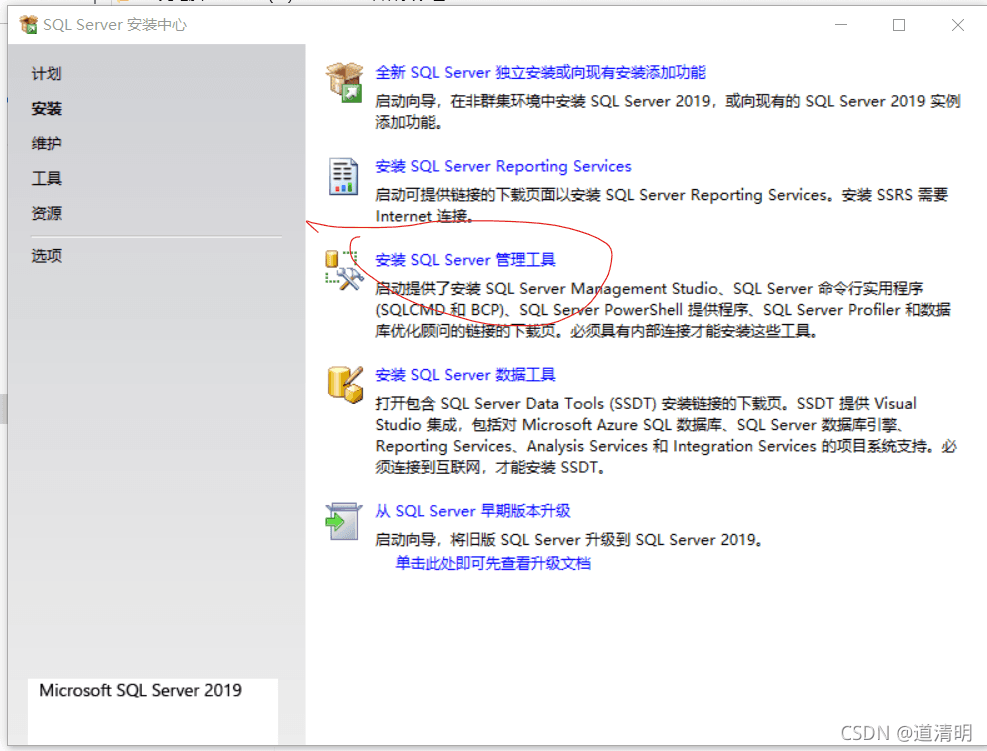Click 从 SQL Server 早期版本升级 link
987x751 pixels.
[473, 511]
